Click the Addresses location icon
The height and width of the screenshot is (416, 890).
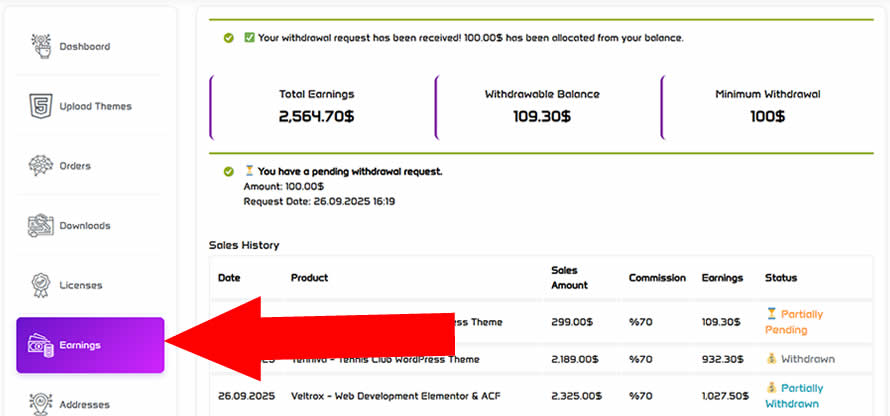[x=41, y=402]
